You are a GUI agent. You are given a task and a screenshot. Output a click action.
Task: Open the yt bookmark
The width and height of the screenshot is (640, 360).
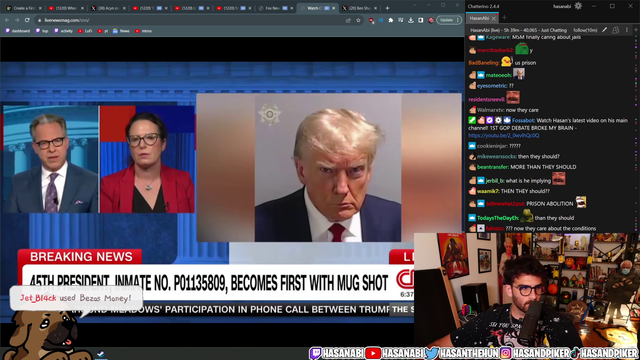[102, 31]
